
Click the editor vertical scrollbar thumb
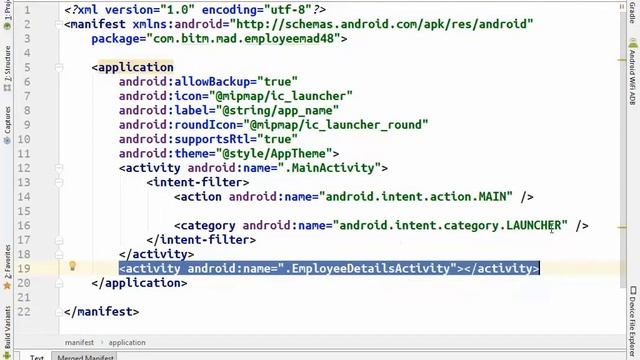623,149
